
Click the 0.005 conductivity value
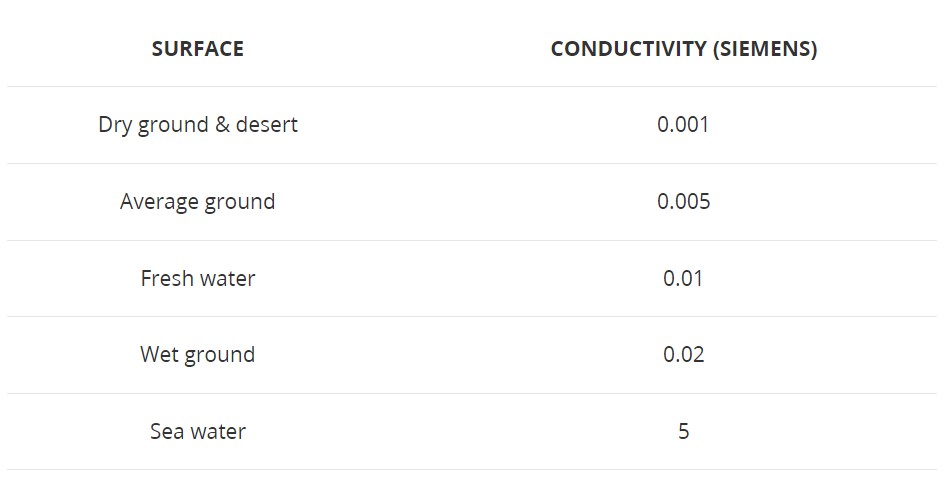(684, 202)
